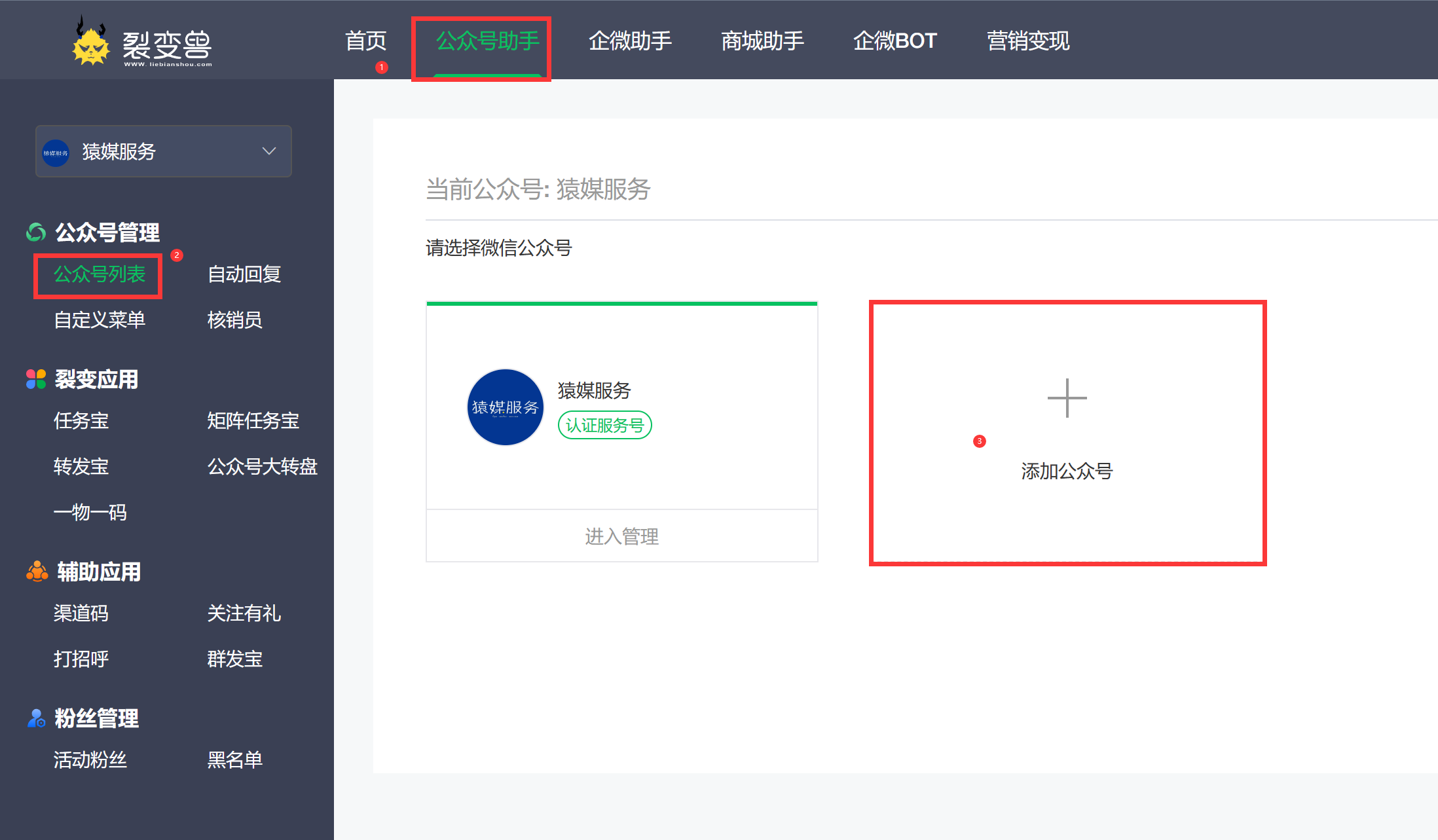Select the 粉丝管理 blue person icon

tap(36, 718)
